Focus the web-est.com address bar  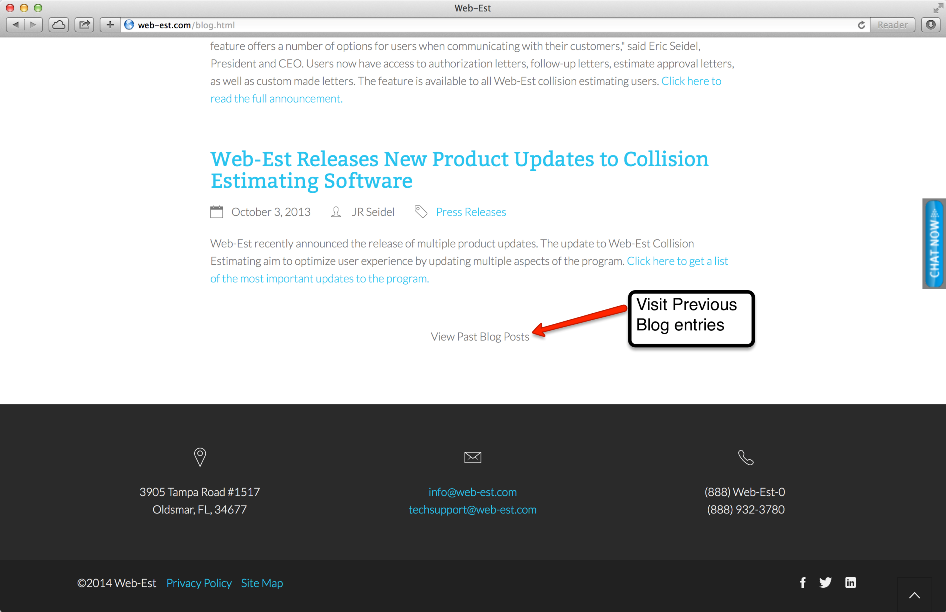[x=495, y=25]
